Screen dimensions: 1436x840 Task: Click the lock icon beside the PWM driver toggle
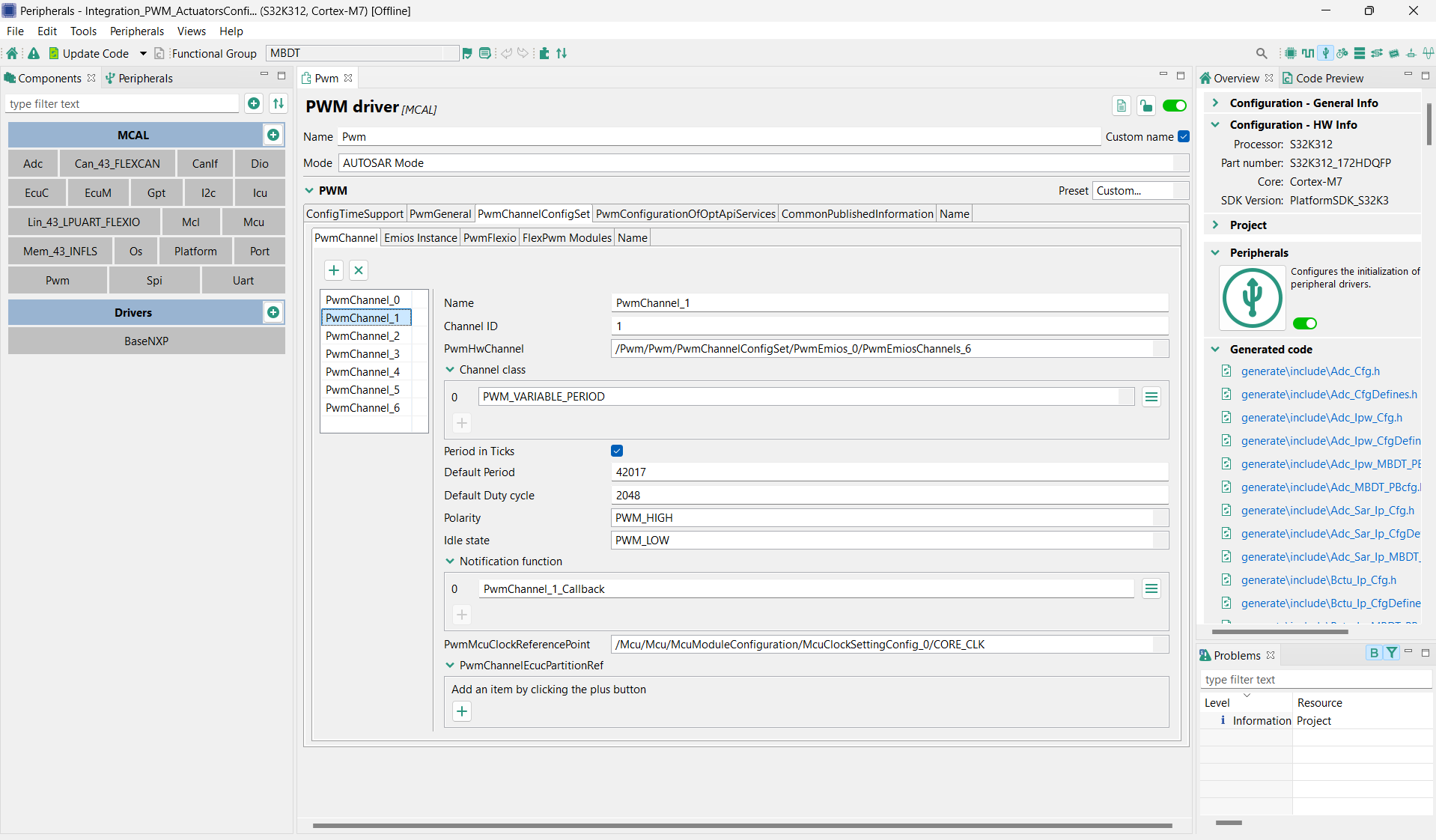[x=1146, y=106]
